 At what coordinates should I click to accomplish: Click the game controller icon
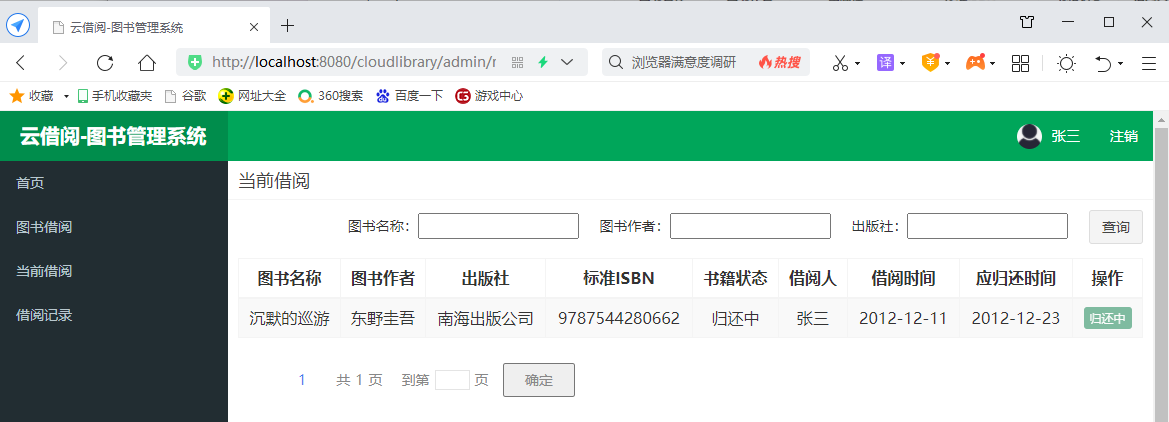975,63
